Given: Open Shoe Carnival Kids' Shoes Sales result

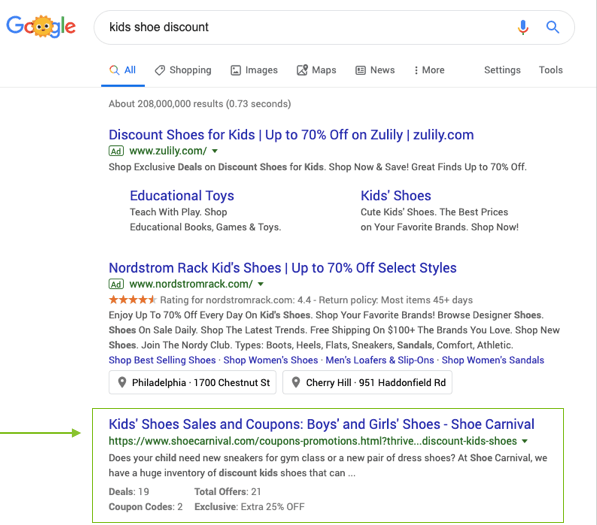Looking at the screenshot, I should (321, 424).
